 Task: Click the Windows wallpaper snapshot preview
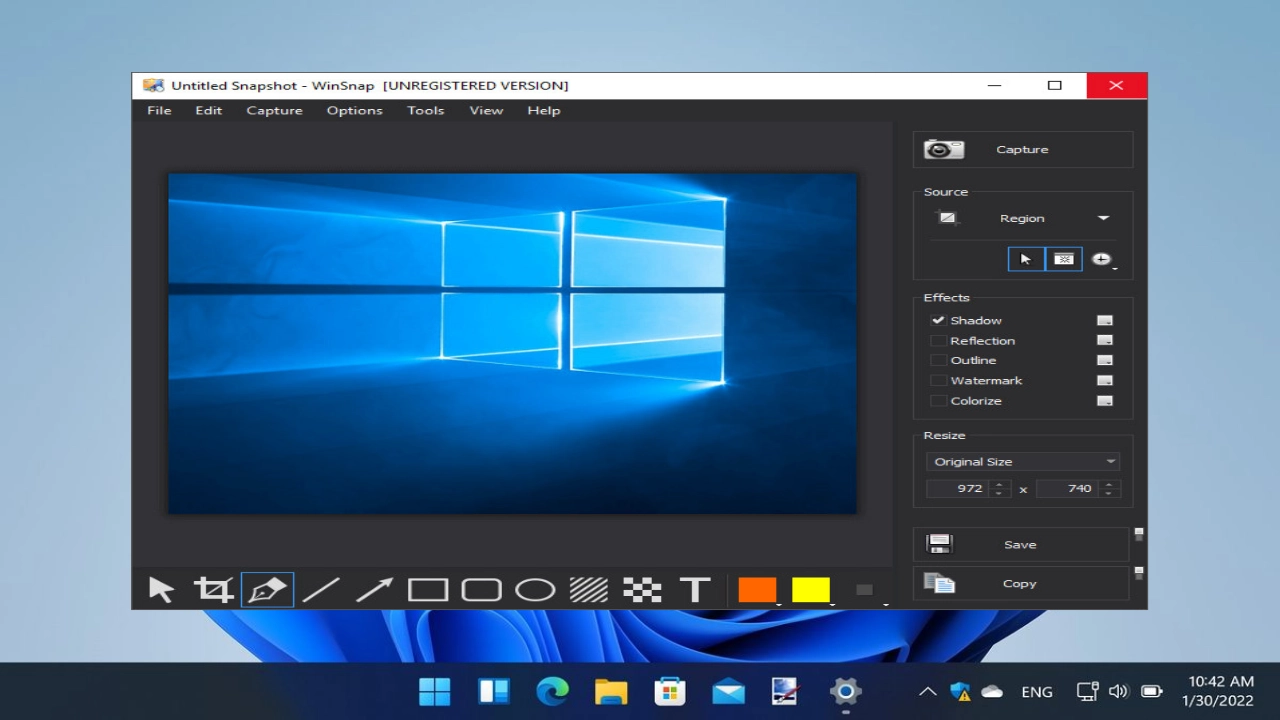coord(512,344)
